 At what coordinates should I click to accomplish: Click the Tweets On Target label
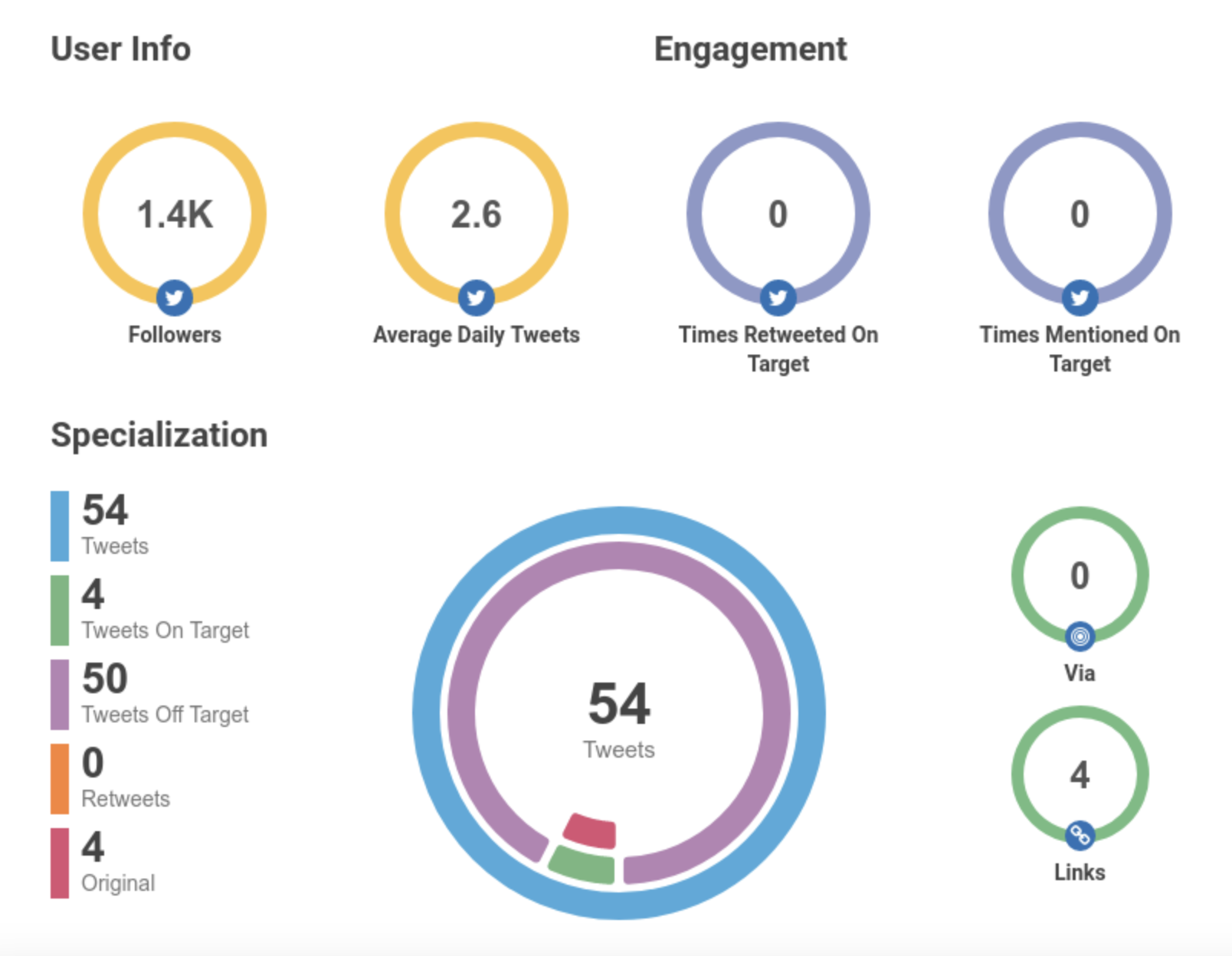click(165, 630)
